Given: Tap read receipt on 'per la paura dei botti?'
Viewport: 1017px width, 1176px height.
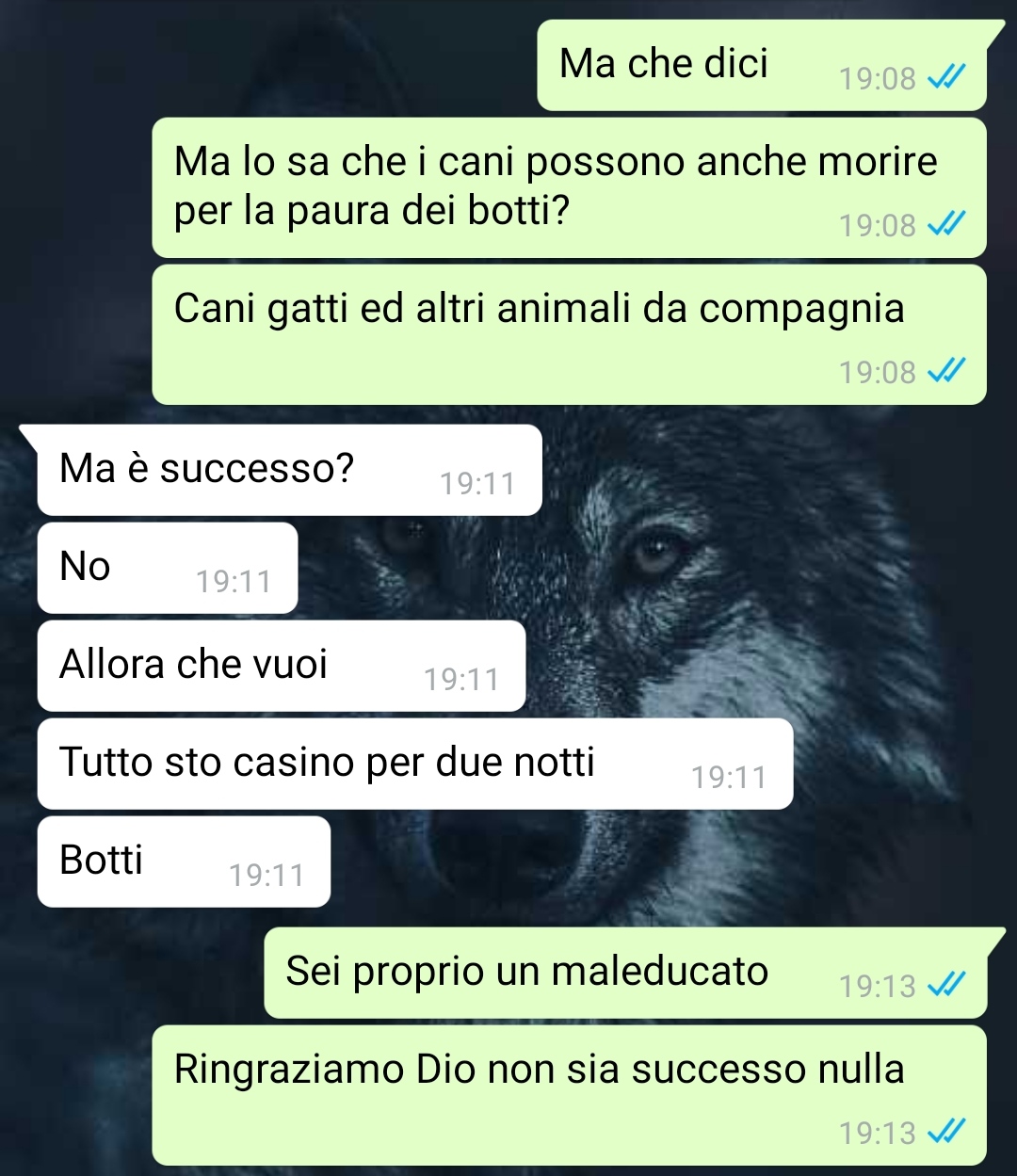Looking at the screenshot, I should pos(946,225).
